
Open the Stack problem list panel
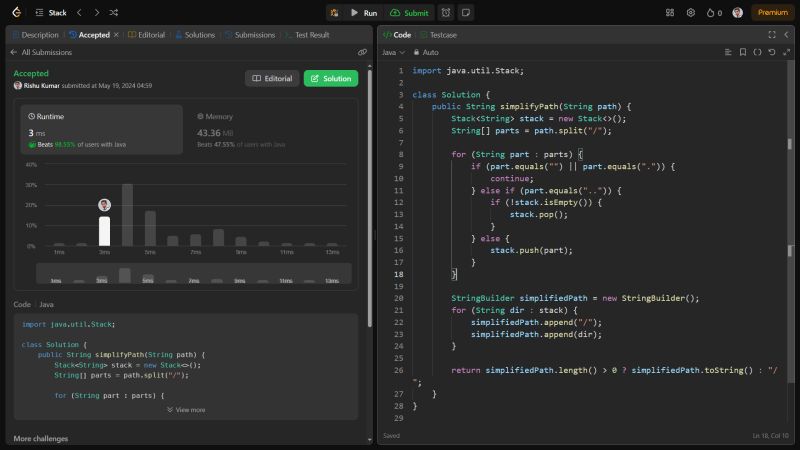[51, 13]
